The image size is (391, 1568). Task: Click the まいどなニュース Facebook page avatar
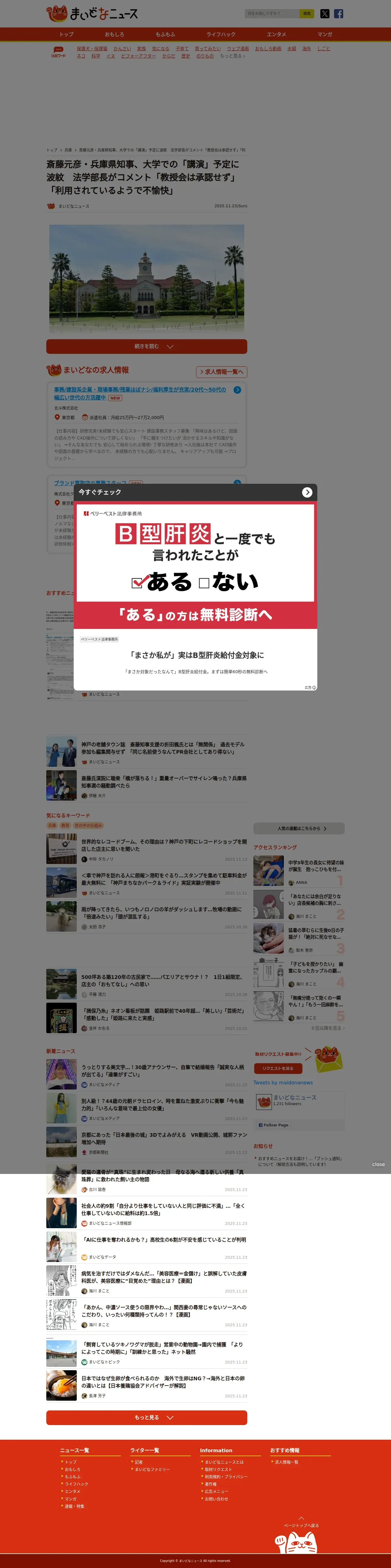(263, 1101)
